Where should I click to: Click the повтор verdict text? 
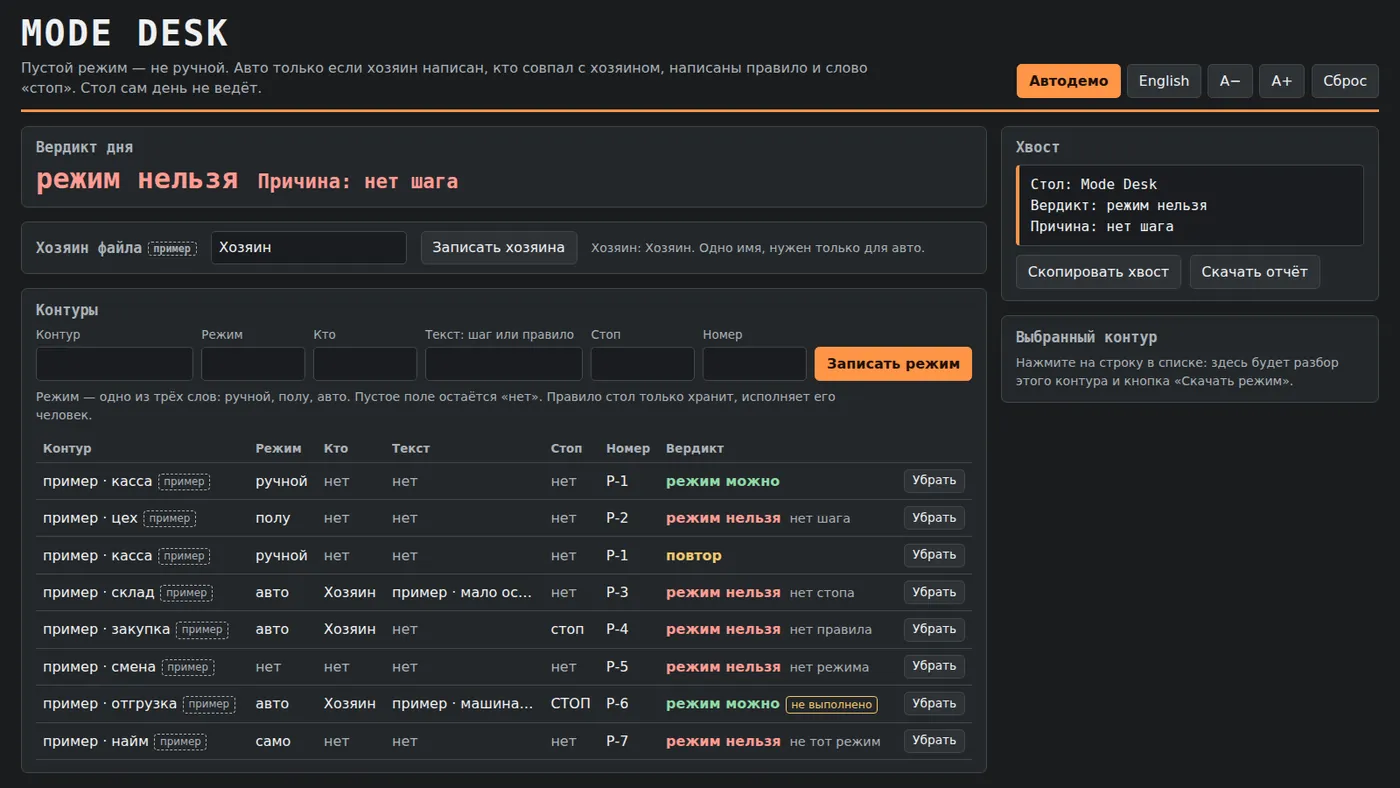coord(693,555)
